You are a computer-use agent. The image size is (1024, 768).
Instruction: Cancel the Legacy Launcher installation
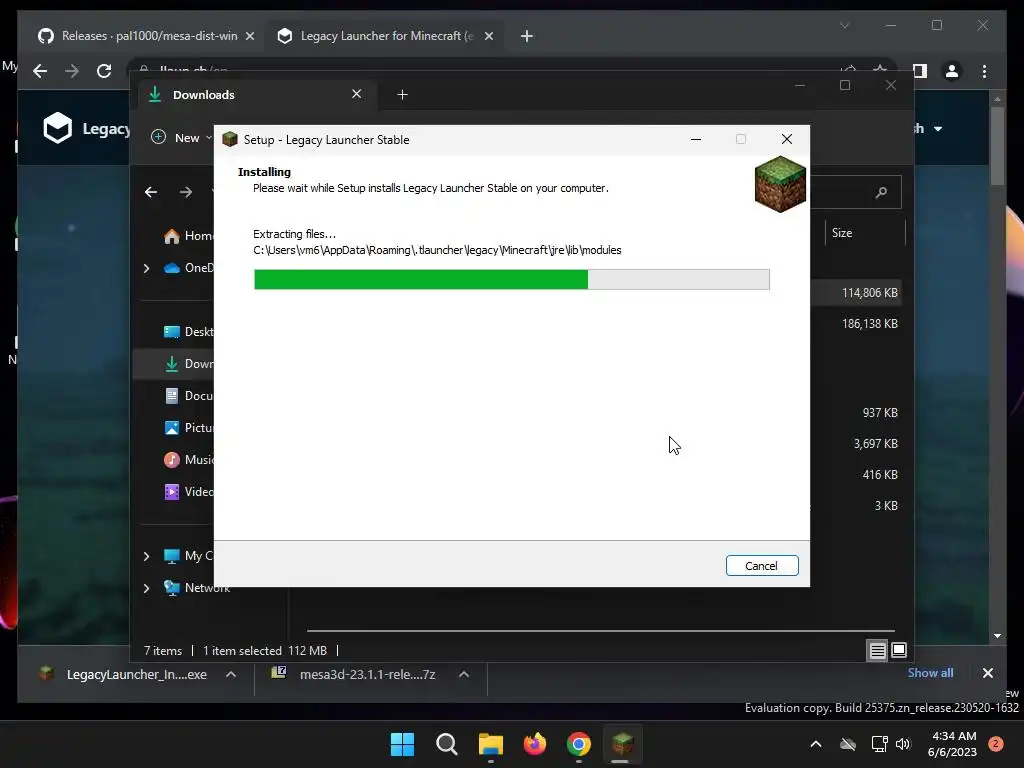point(761,566)
